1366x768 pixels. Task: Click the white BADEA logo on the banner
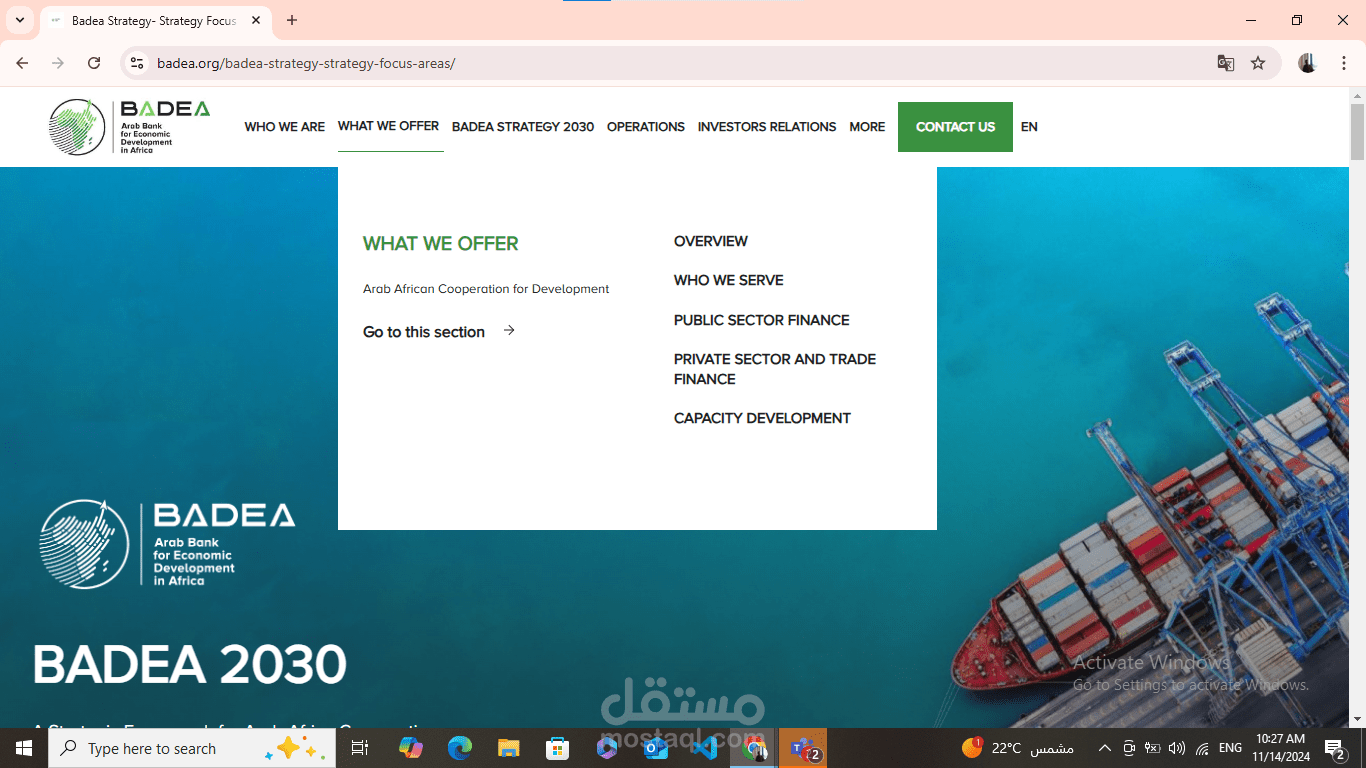coord(167,544)
